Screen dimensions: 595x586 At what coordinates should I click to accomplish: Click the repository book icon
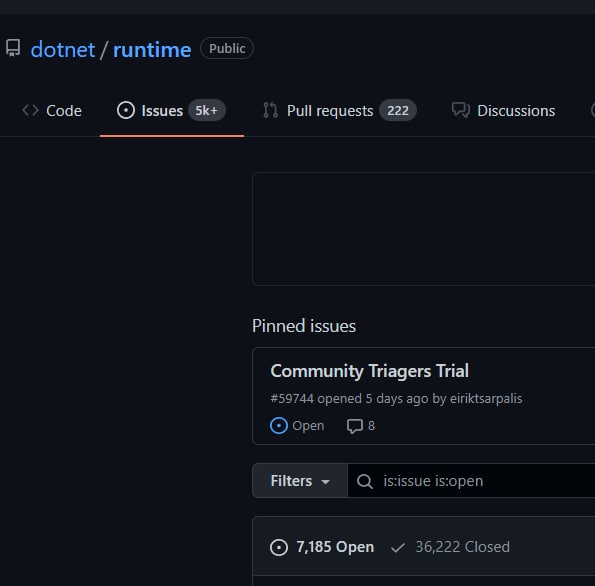click(13, 48)
